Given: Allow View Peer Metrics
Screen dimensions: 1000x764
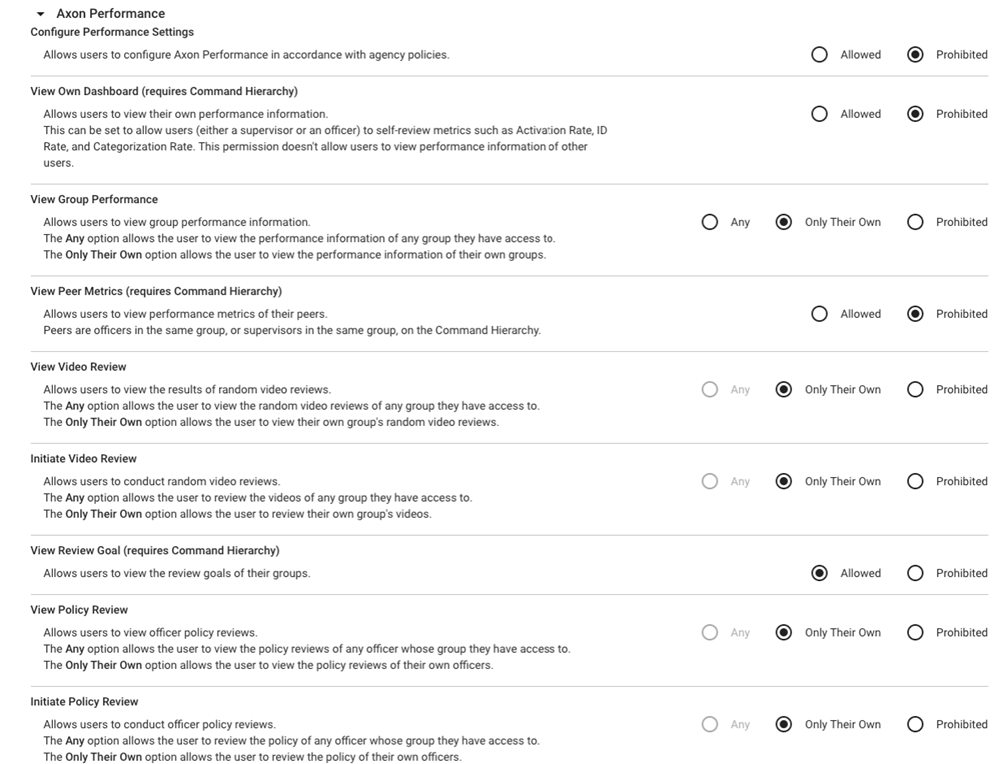Looking at the screenshot, I should click(820, 314).
